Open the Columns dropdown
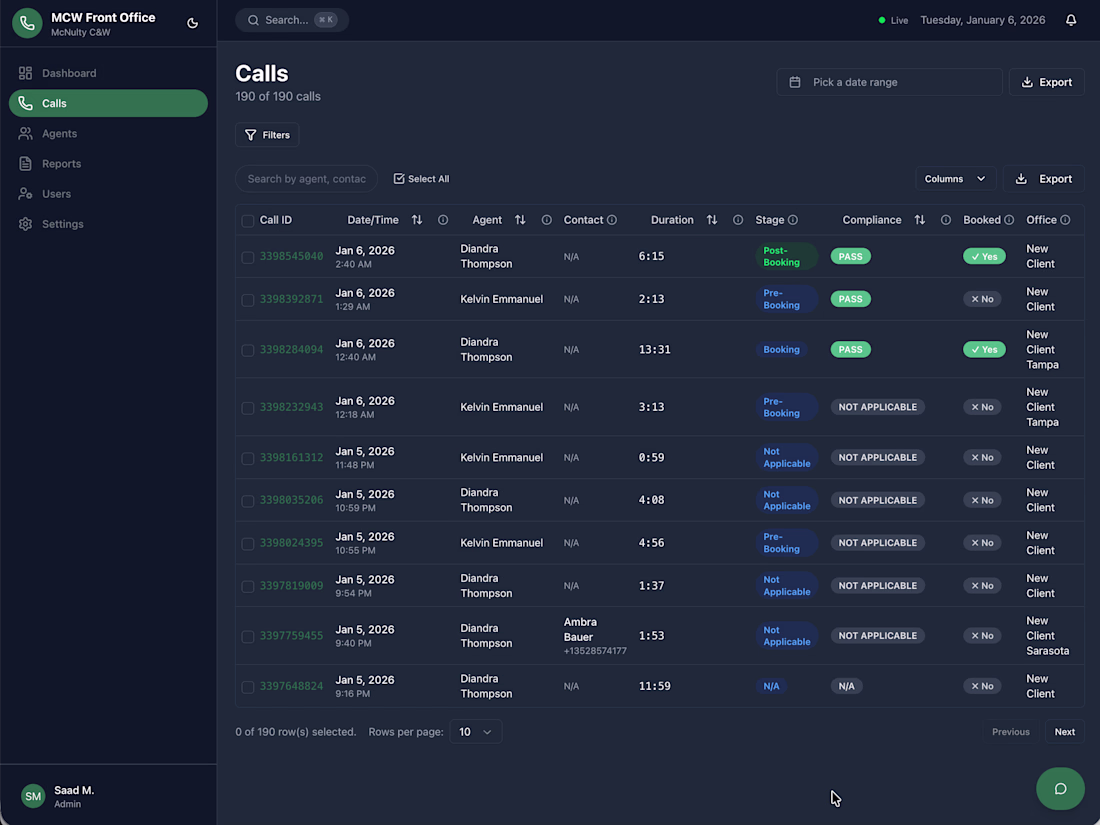This screenshot has height=825, width=1100. [955, 179]
